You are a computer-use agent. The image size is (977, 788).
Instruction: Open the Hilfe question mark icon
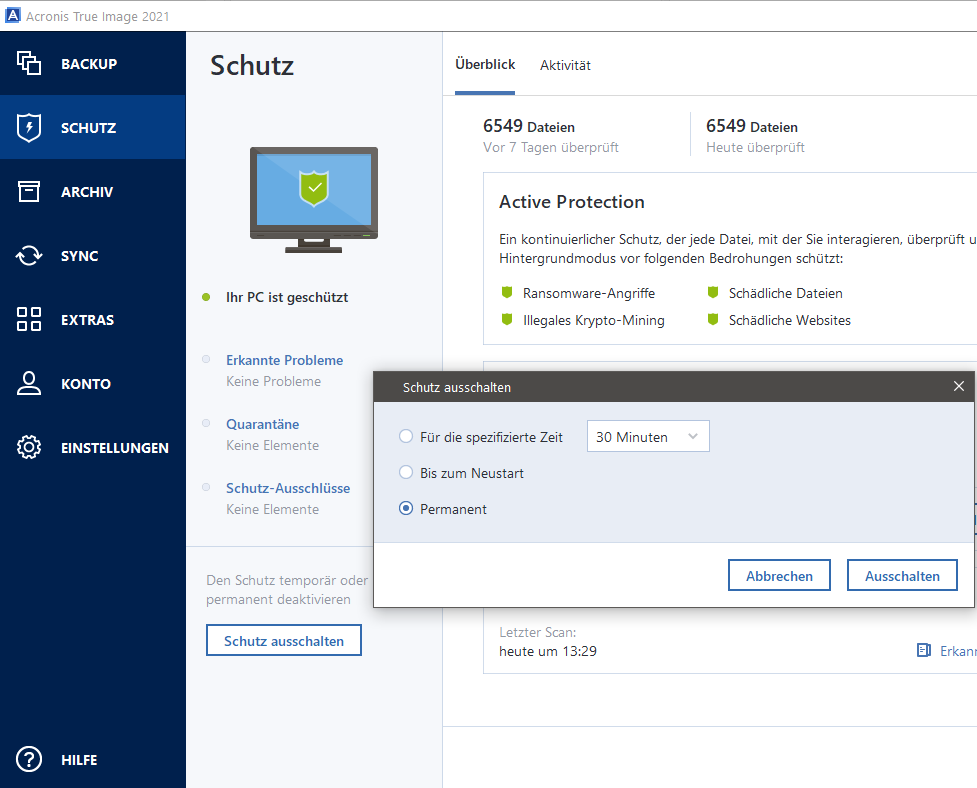click(29, 760)
